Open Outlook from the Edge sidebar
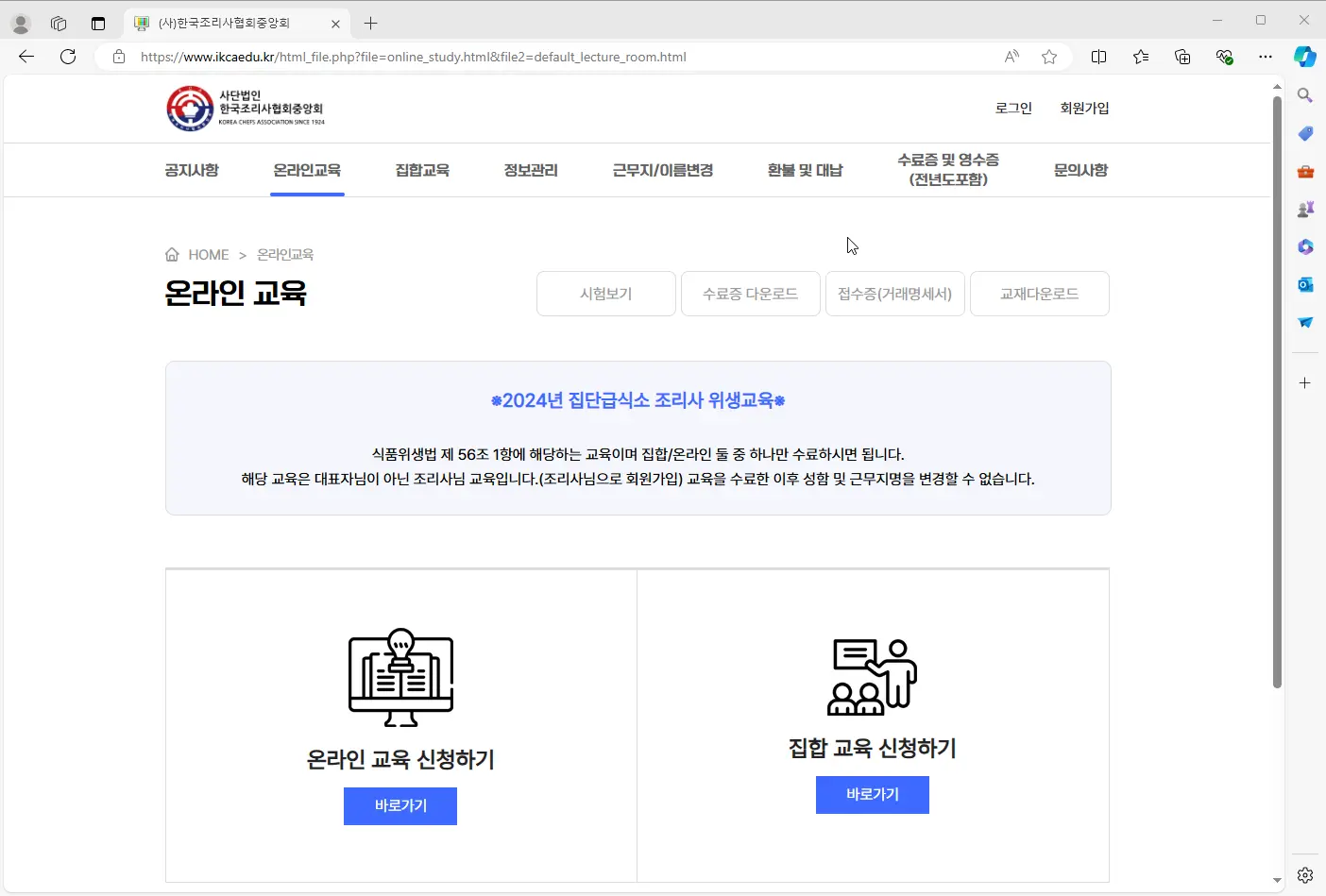Image resolution: width=1326 pixels, height=896 pixels. tap(1305, 284)
